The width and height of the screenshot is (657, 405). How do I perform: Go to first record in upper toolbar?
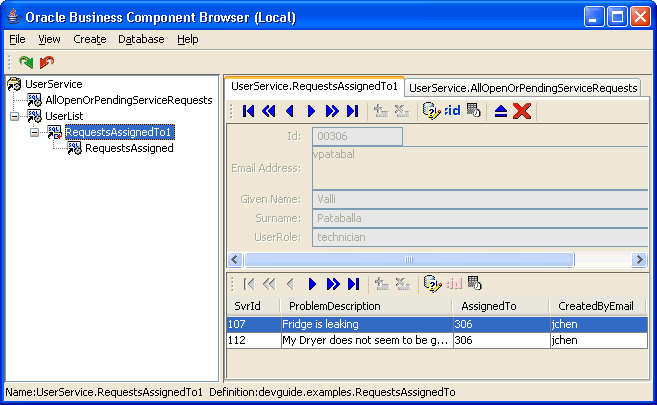coord(248,111)
